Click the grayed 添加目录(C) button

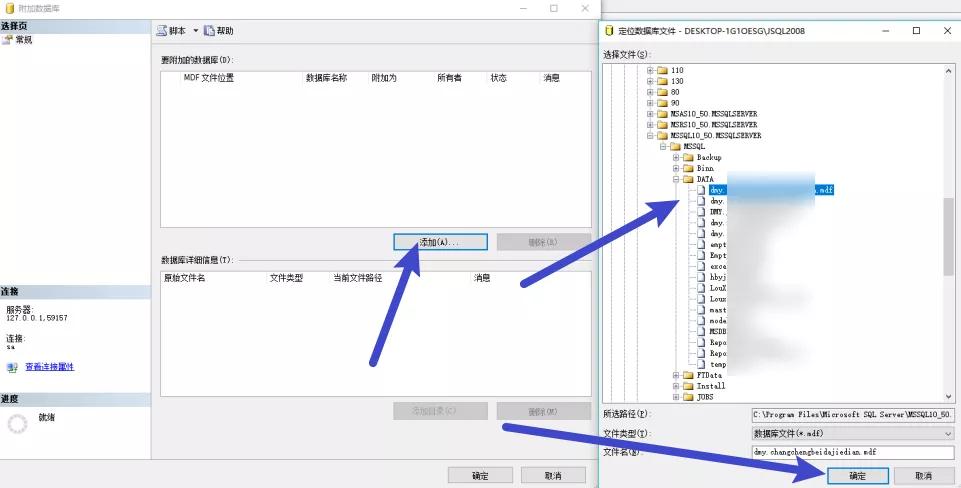point(441,411)
